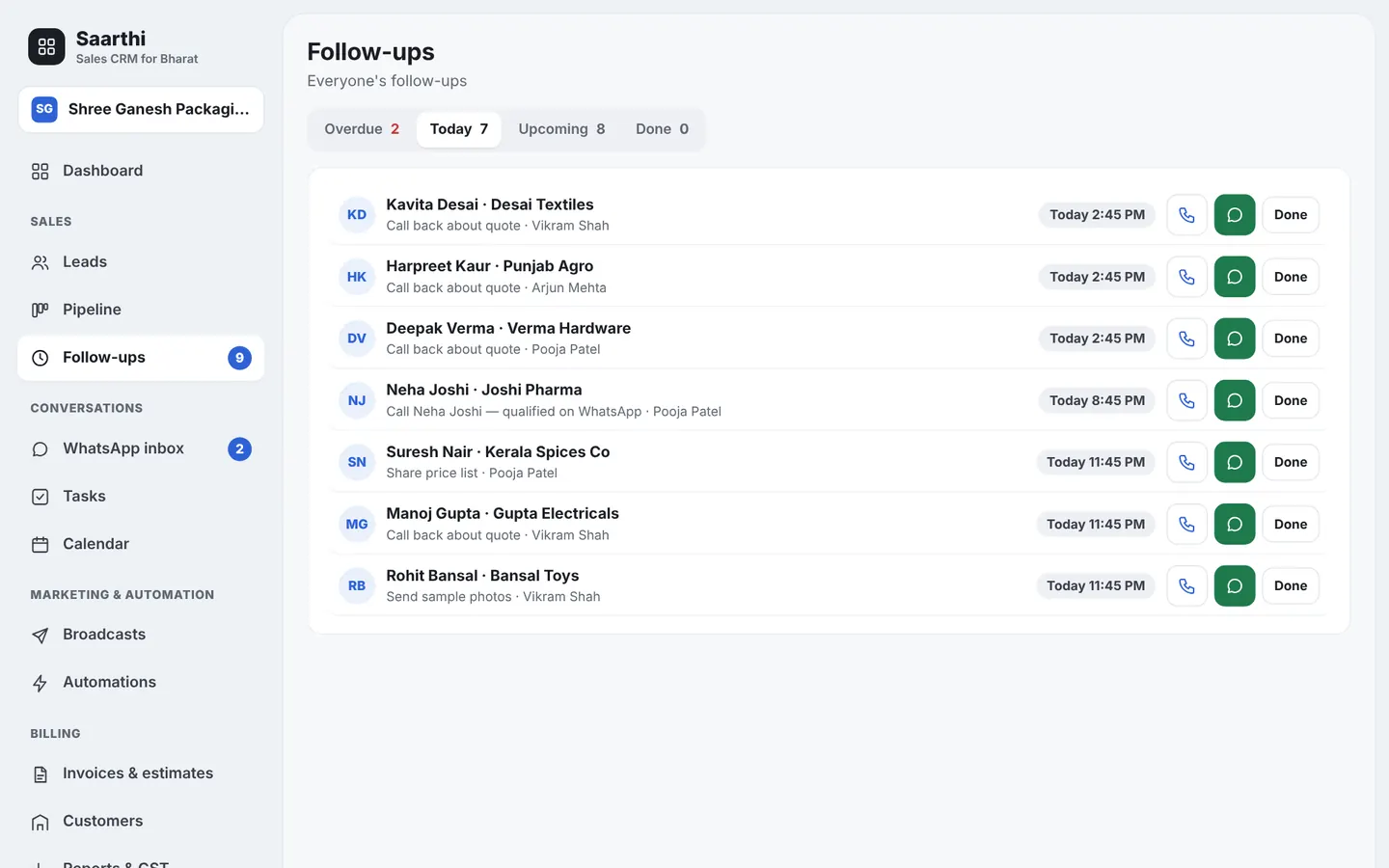Open Customers in the sidebar
The image size is (1389, 868).
point(141,822)
